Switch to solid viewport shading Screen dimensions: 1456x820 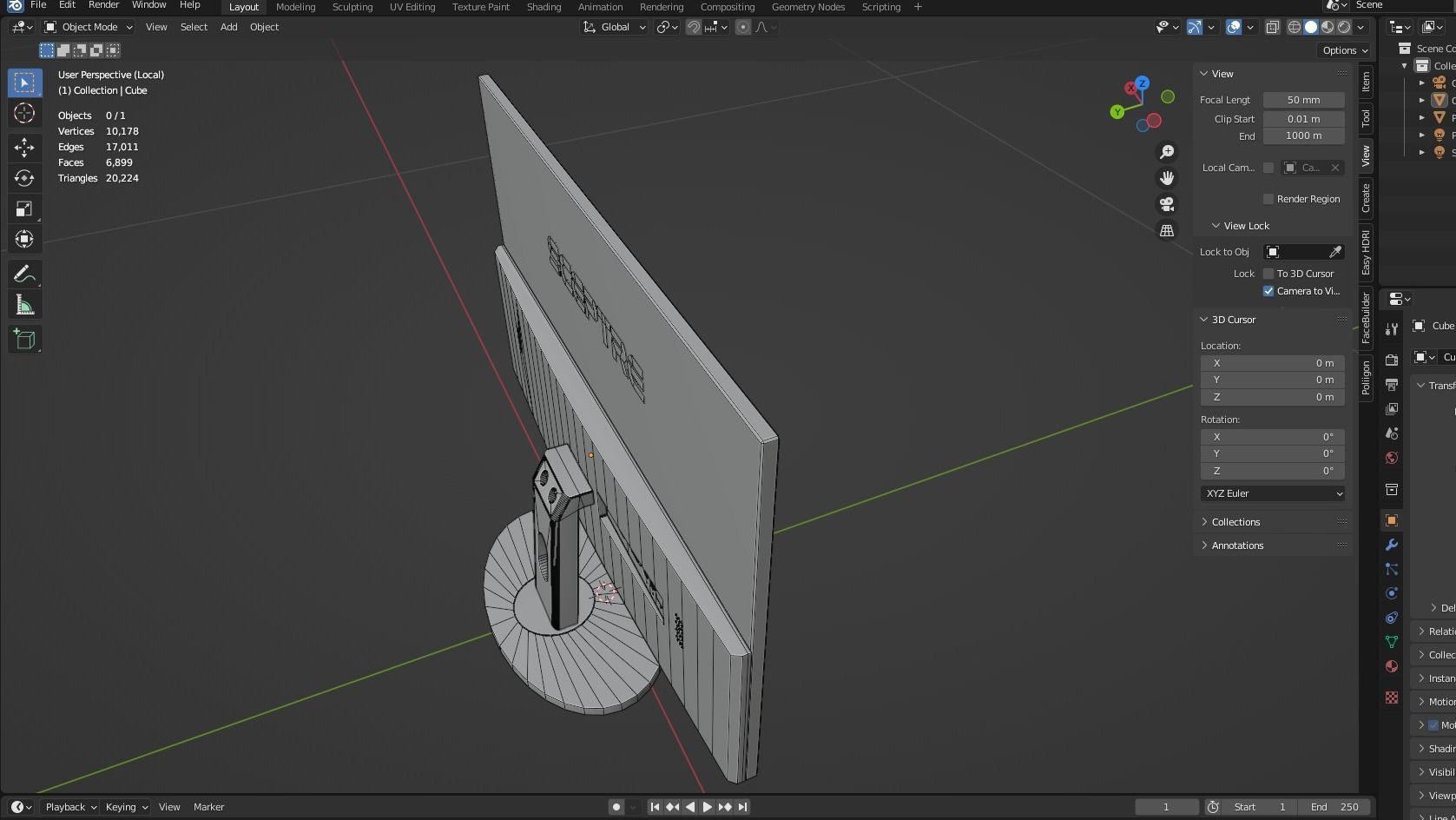[x=1311, y=27]
